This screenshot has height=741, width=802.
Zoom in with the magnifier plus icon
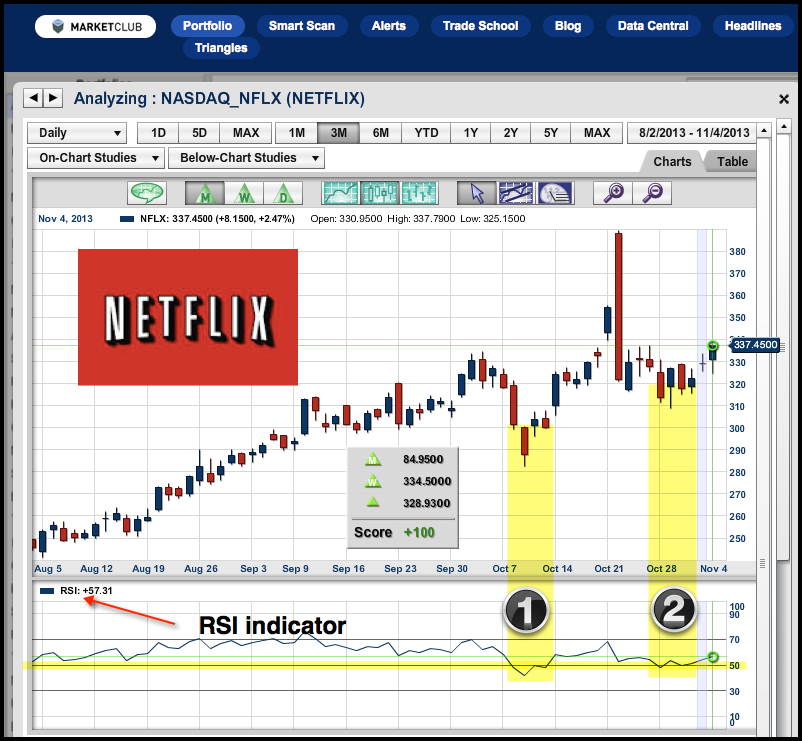[x=613, y=193]
